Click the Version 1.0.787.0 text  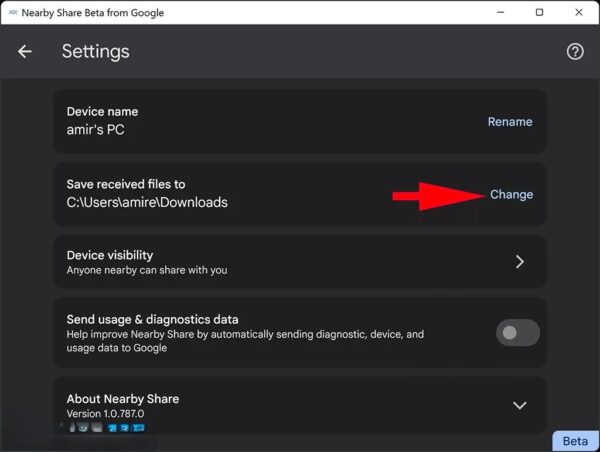105,414
